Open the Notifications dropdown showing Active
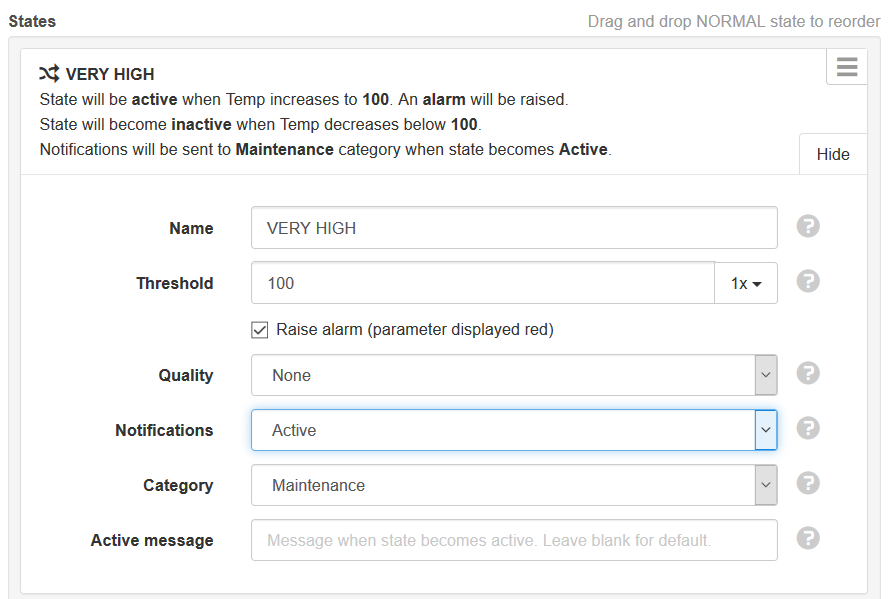 click(514, 430)
